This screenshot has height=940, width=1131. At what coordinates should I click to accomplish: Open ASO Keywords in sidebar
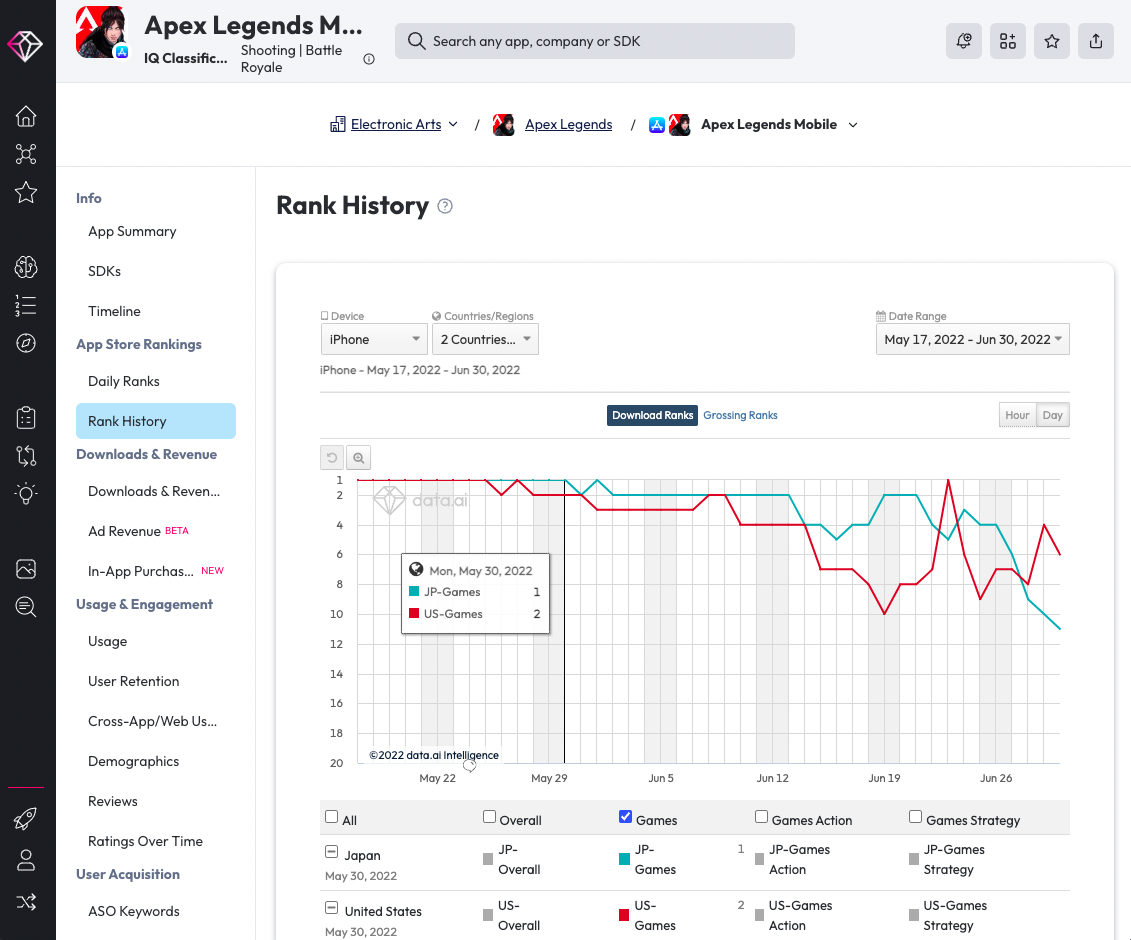133,912
